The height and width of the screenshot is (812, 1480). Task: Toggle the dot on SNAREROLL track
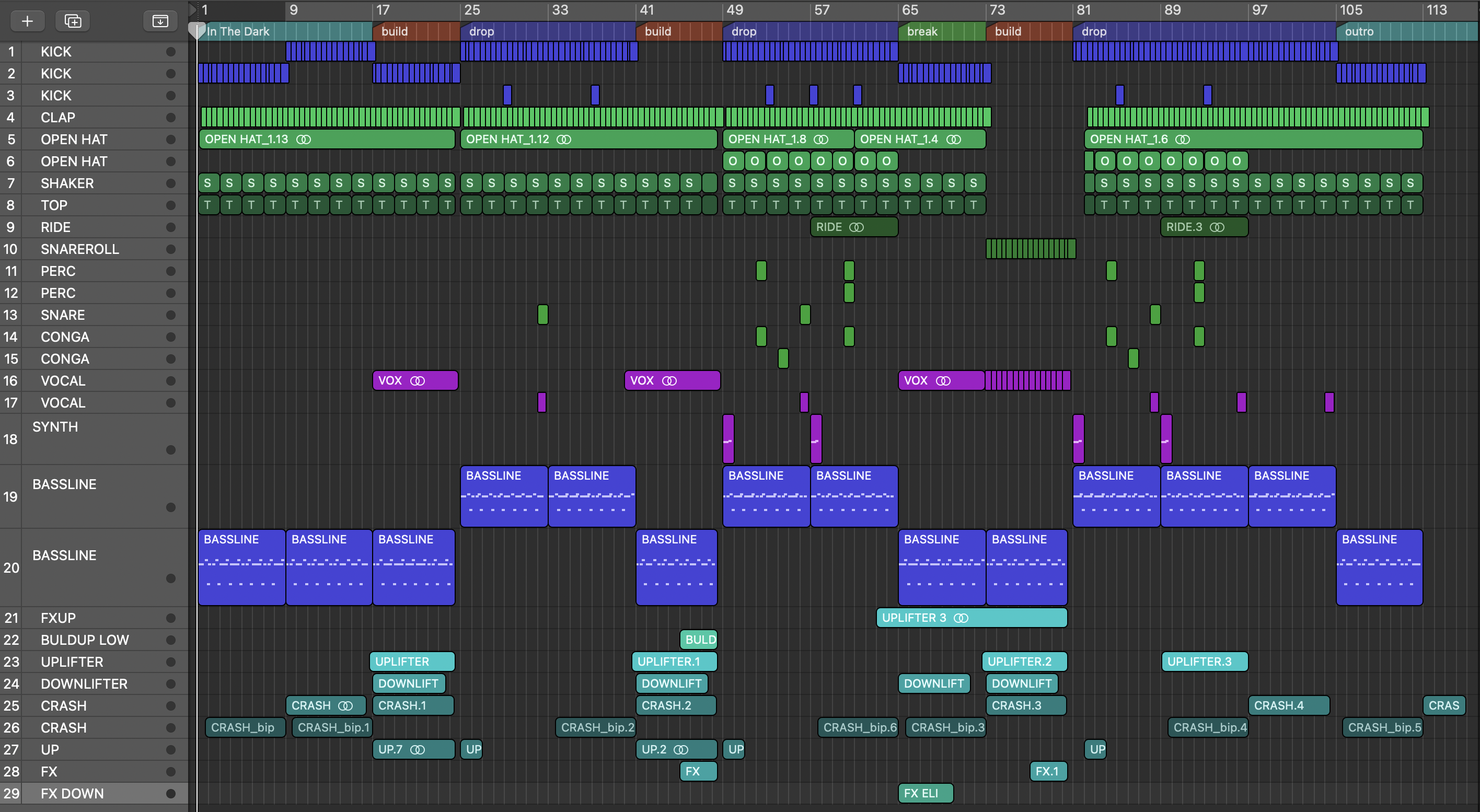171,249
